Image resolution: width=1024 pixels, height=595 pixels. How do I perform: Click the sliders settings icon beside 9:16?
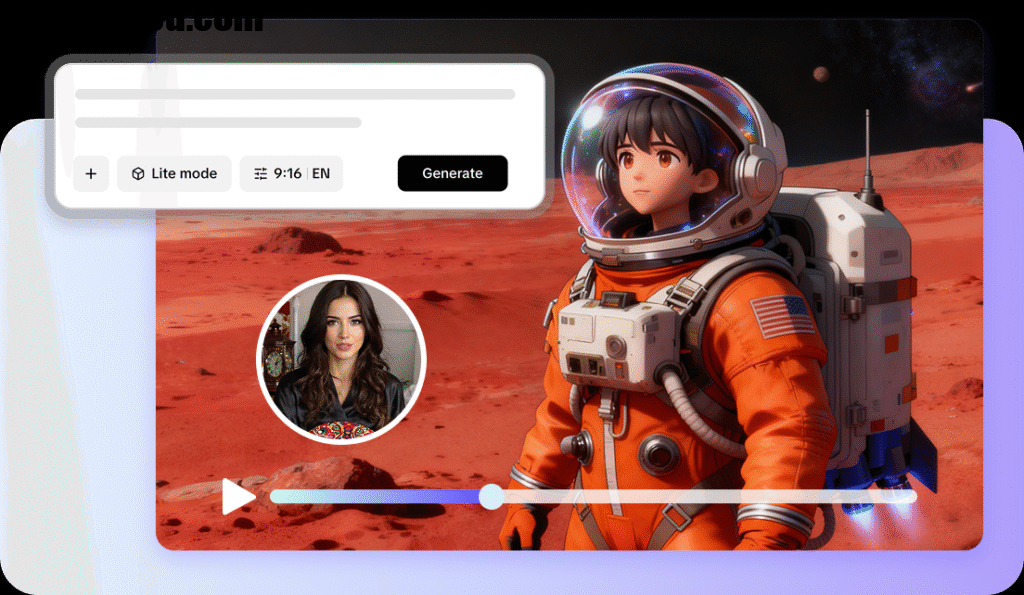click(260, 174)
